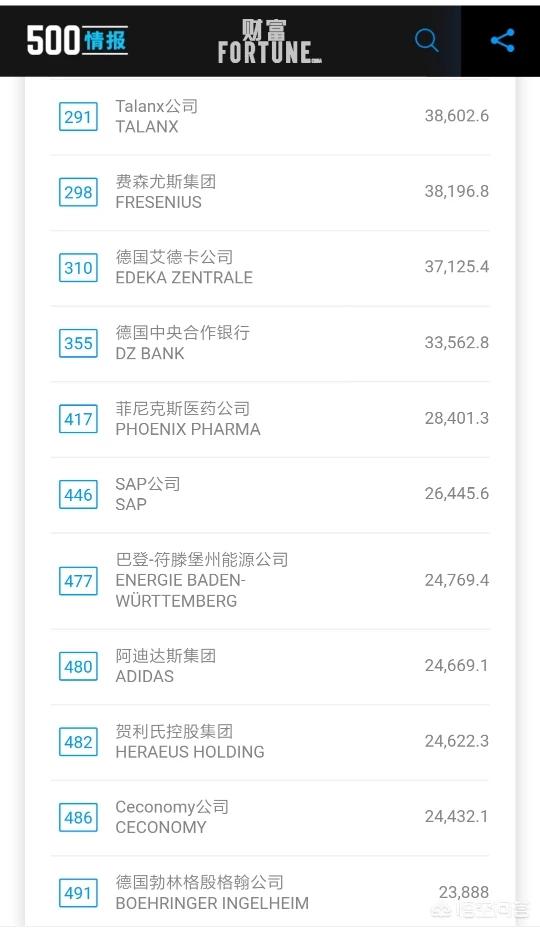Open the PHOENIX PHARMA entry

pyautogui.click(x=270, y=419)
